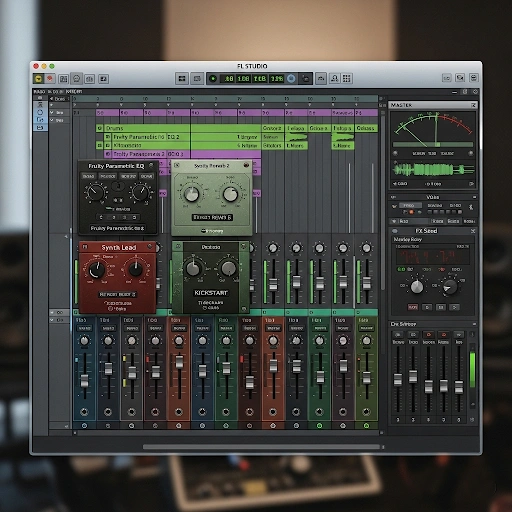Image resolution: width=512 pixels, height=512 pixels.
Task: Click the folder icon in the left sidebar
Action: (x=40, y=120)
